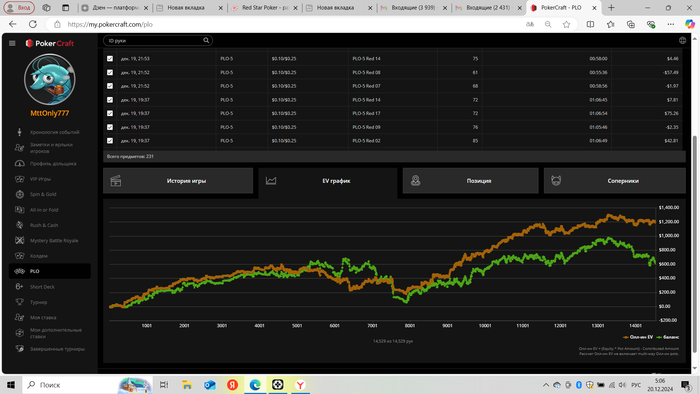
Task: Click the hand ID search magnifier icon
Action: click(206, 41)
